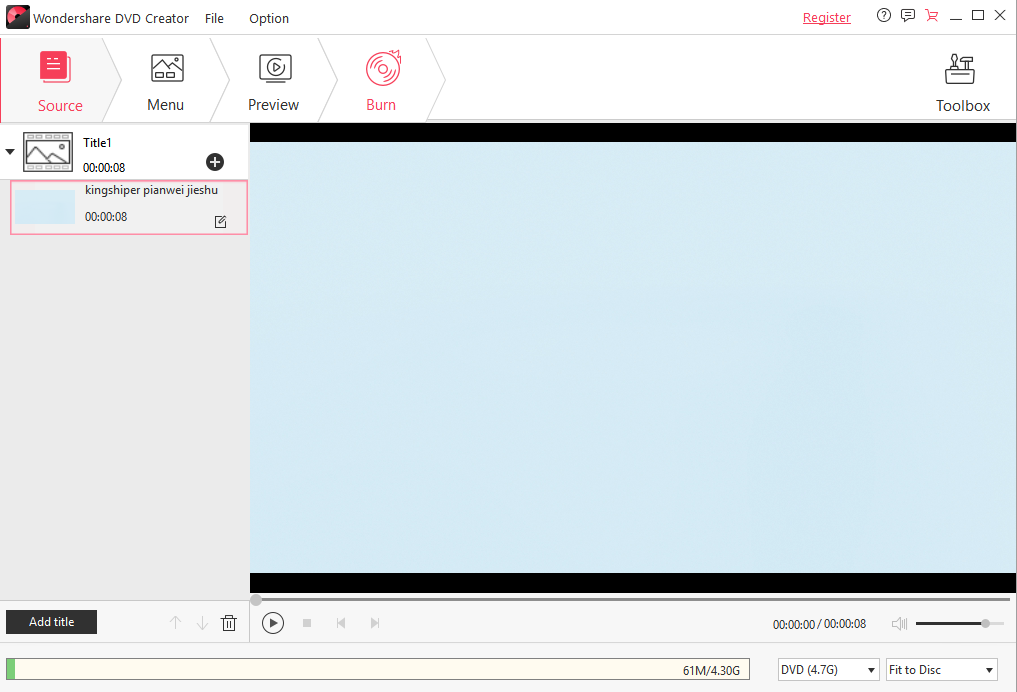Open the Fit to Disc quality dropdown
1017x692 pixels.
click(x=941, y=670)
